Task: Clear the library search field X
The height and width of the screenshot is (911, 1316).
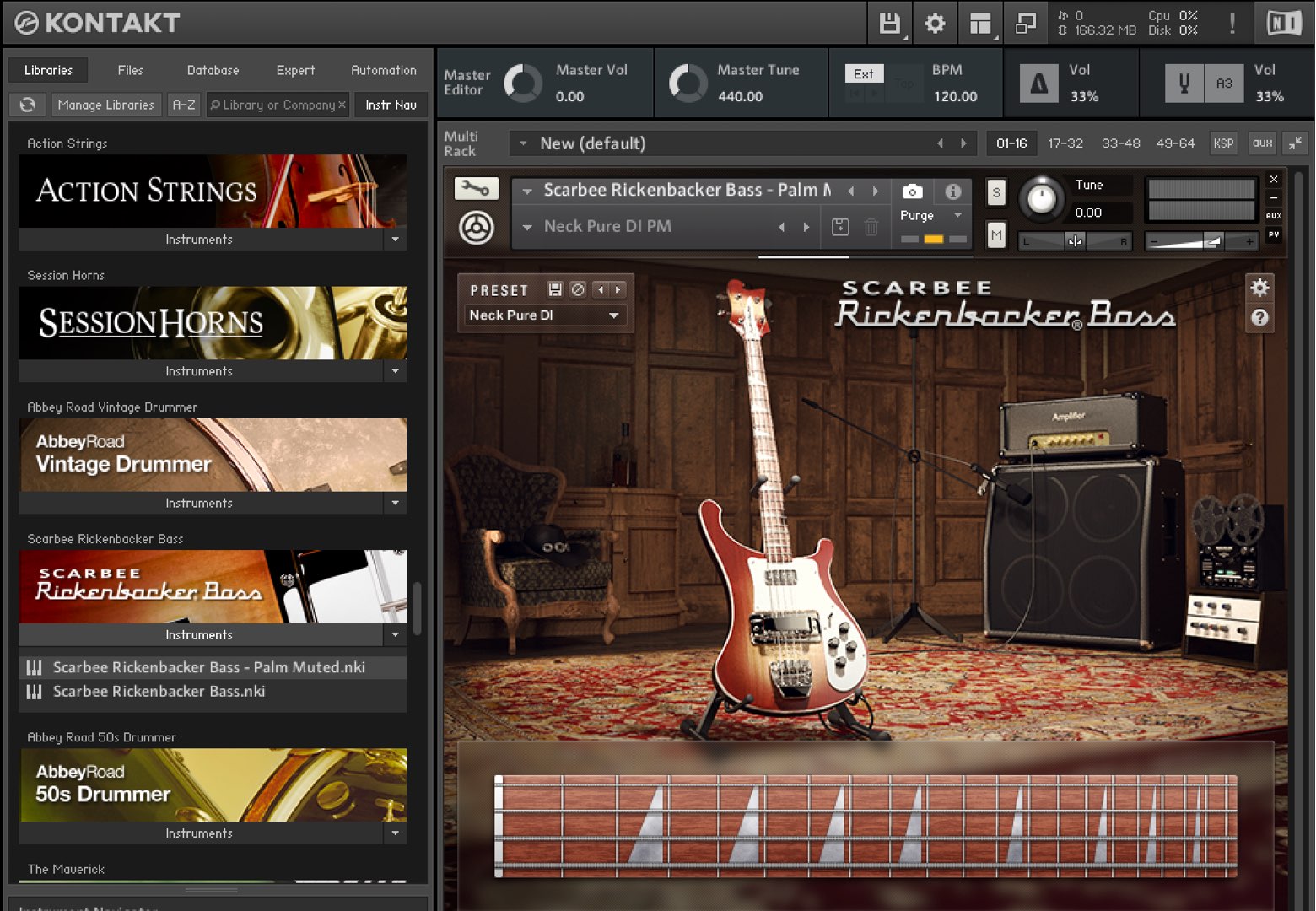Action: tap(342, 105)
